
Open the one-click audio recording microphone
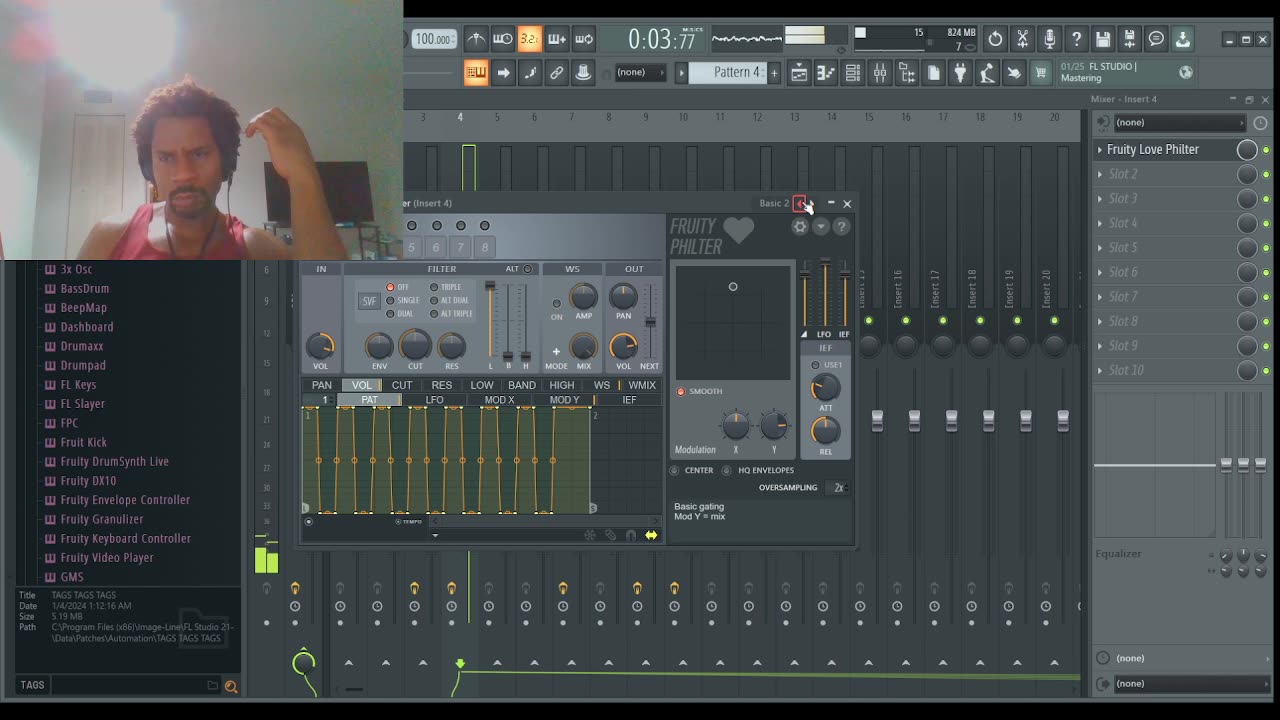(1049, 39)
